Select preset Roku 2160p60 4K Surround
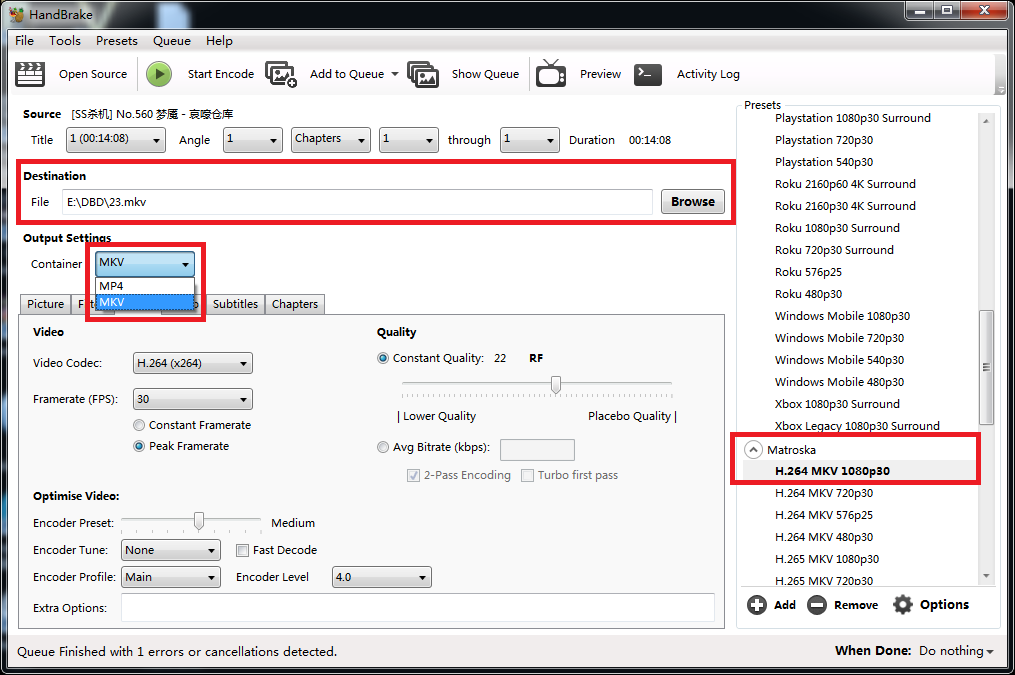 (845, 184)
